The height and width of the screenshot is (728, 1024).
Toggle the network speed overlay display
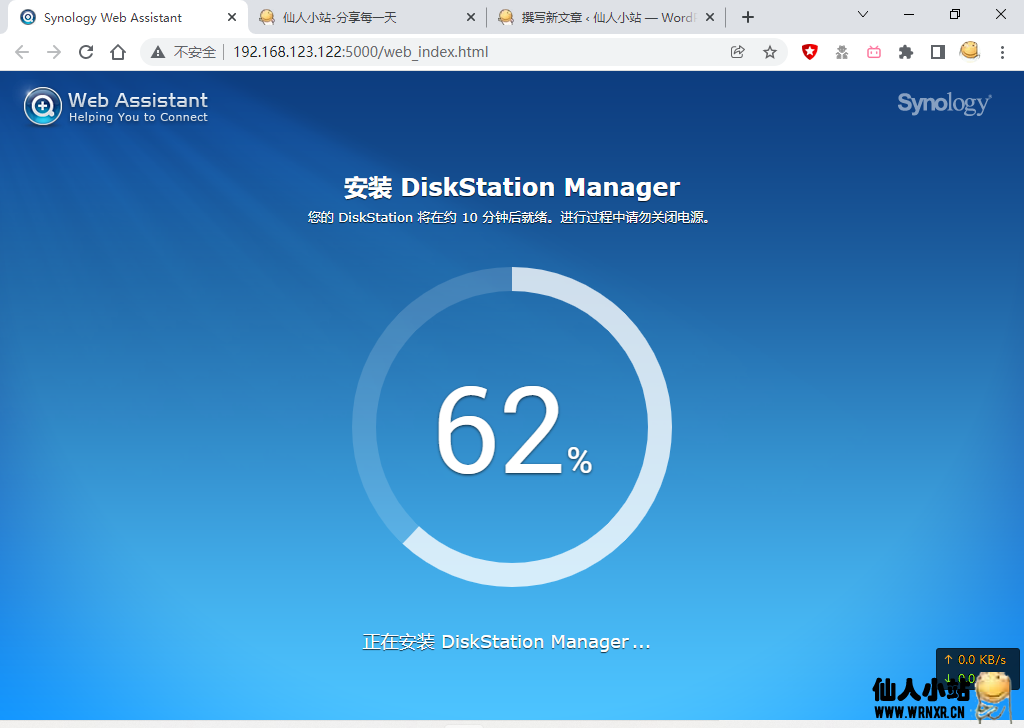tap(978, 668)
